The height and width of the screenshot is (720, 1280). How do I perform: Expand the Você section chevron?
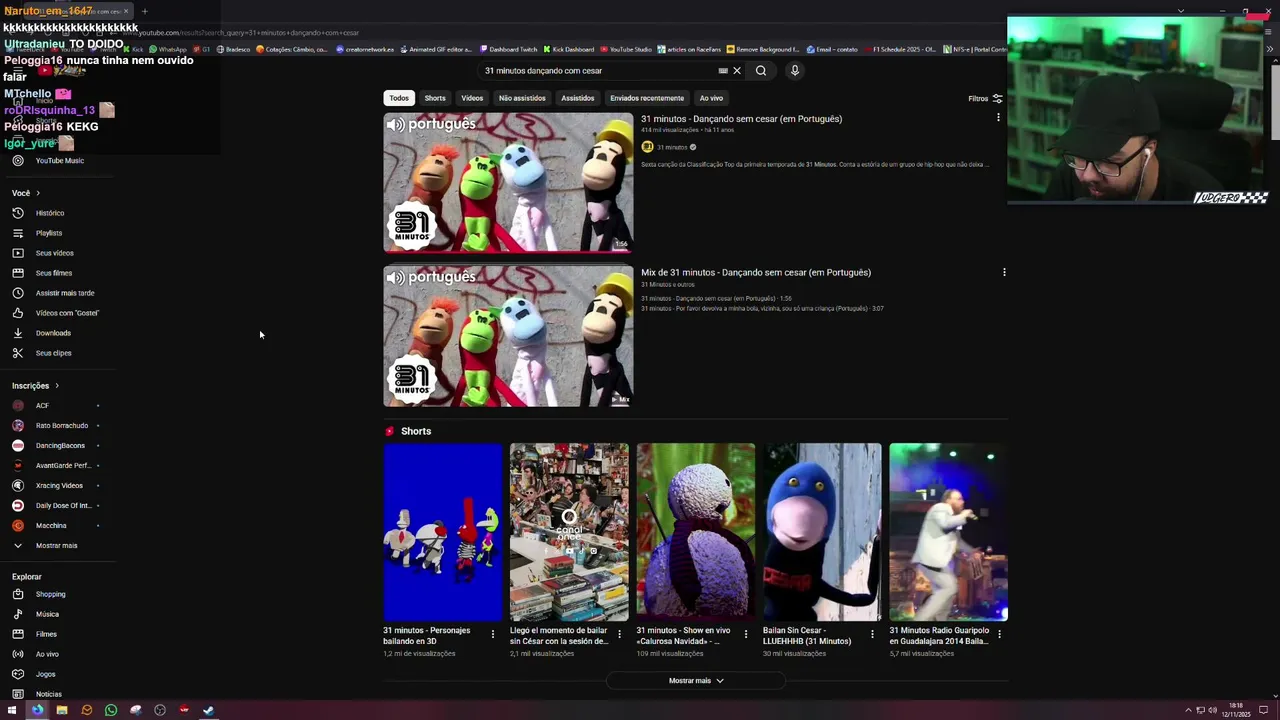[x=38, y=193]
